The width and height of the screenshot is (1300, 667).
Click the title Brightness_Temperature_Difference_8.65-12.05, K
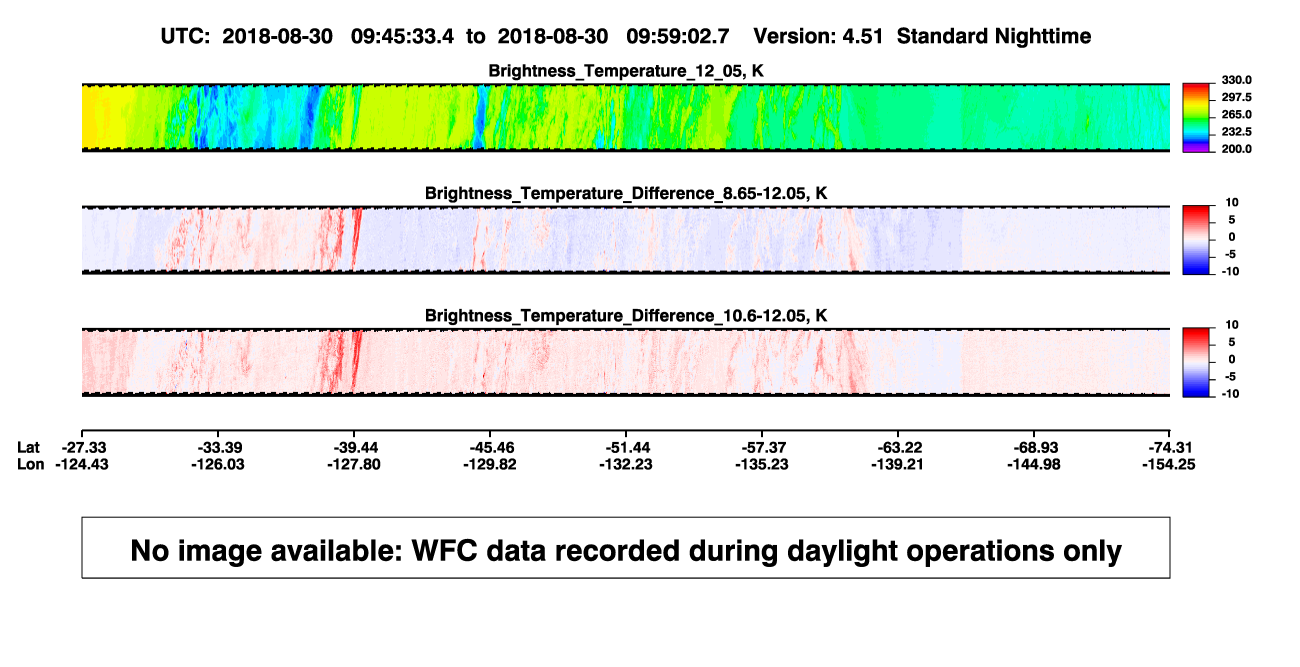pyautogui.click(x=626, y=193)
